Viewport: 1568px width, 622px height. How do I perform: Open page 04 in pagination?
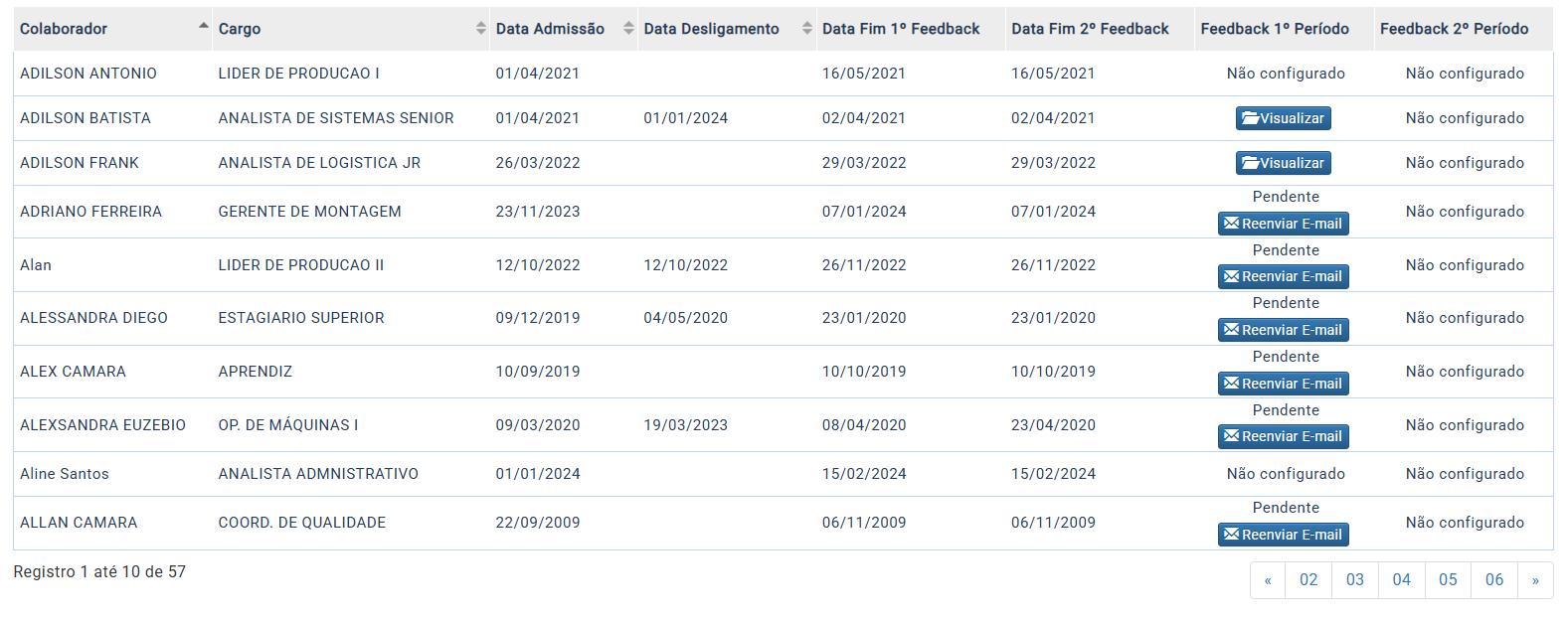click(1401, 580)
